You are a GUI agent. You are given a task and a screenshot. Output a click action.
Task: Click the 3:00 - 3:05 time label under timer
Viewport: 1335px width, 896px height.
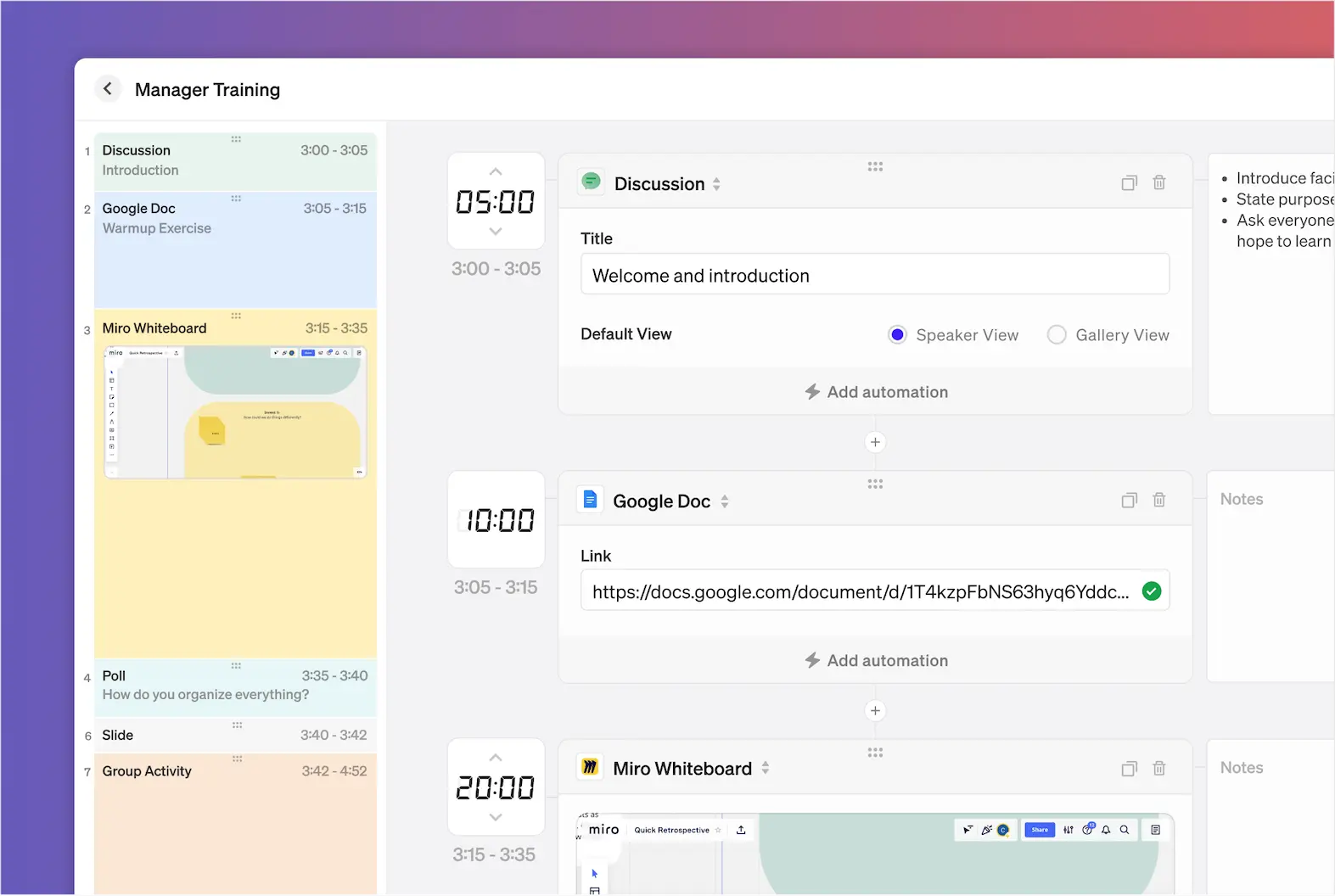(496, 268)
